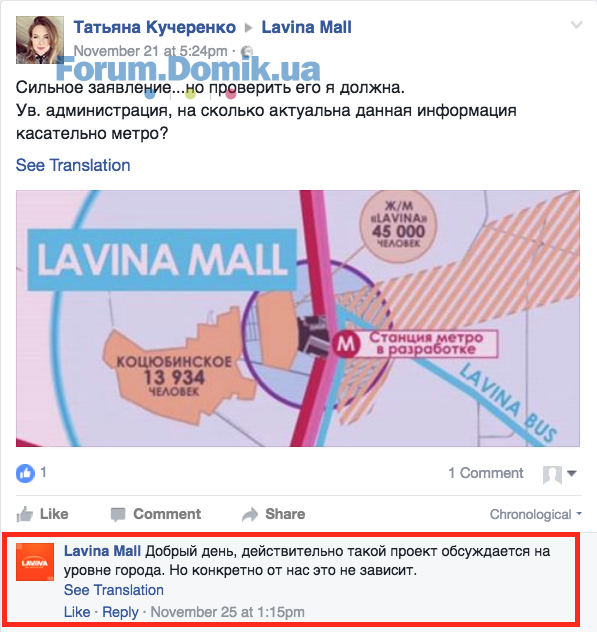Click See Translation under the post text
Screen dimensions: 597x632
73,165
